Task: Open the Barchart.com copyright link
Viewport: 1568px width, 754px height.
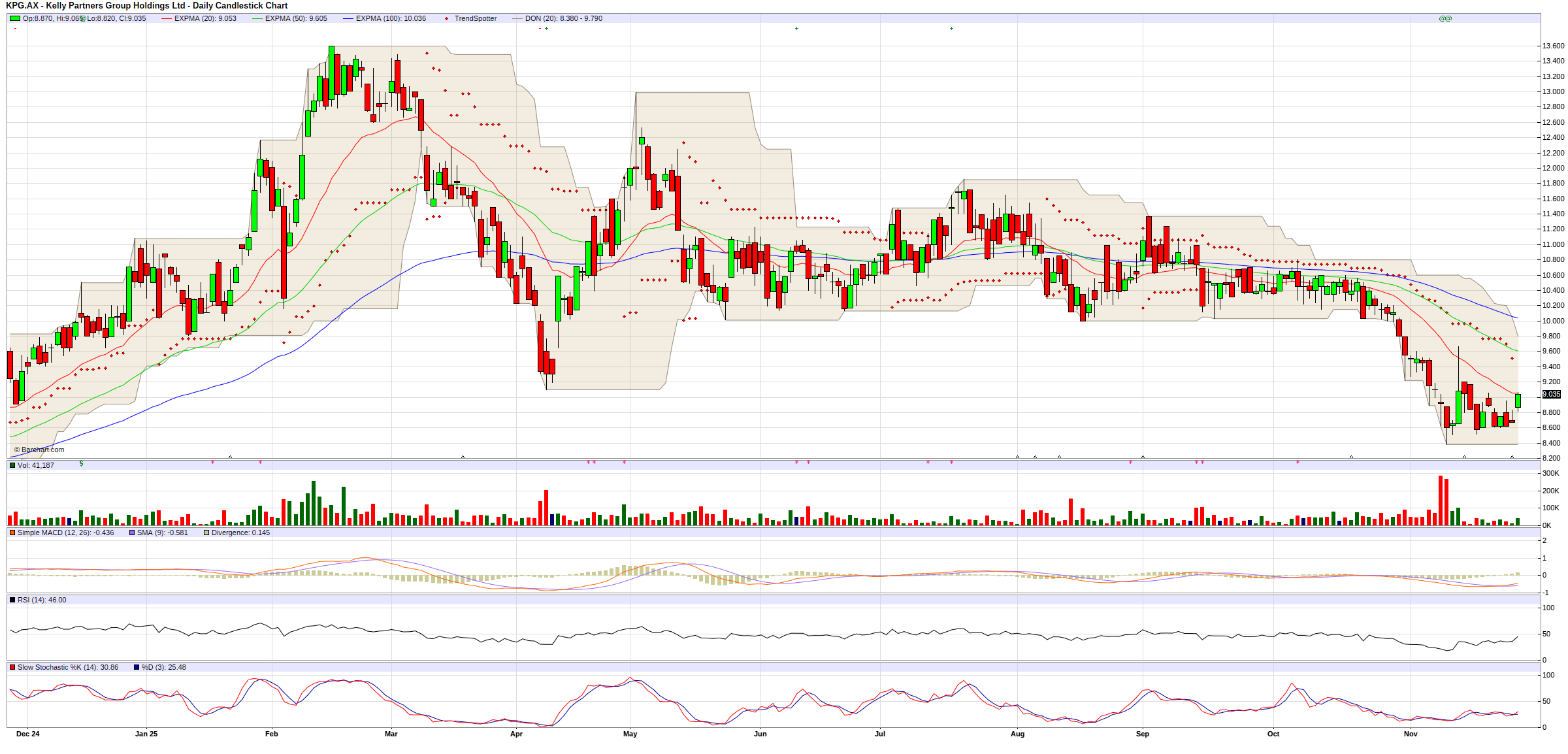Action: (x=39, y=450)
